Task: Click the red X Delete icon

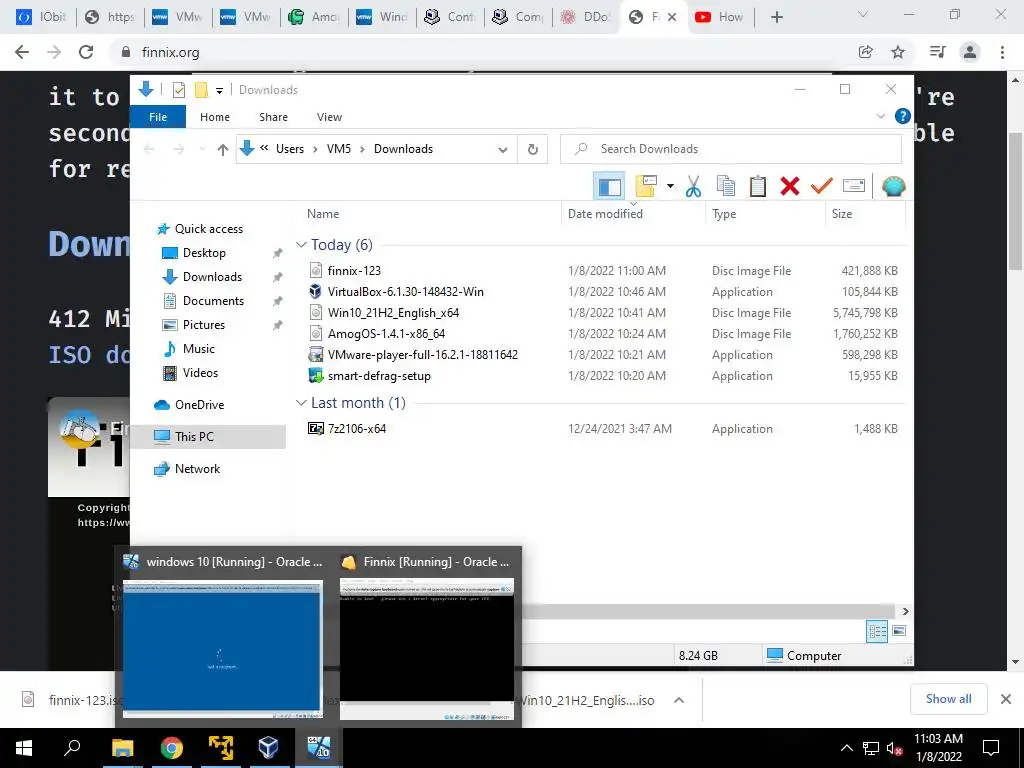Action: 790,187
